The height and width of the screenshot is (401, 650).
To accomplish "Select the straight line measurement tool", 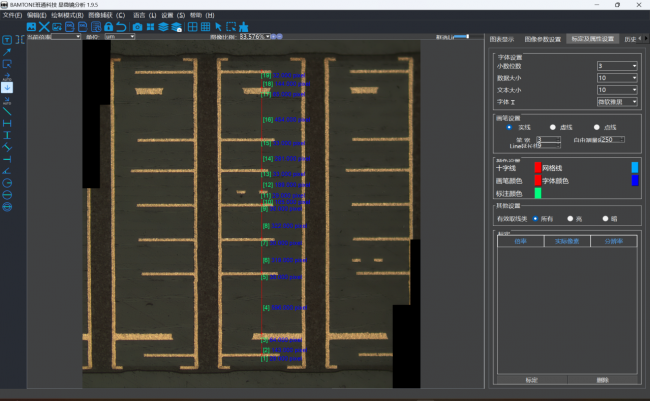I will coord(7,111).
